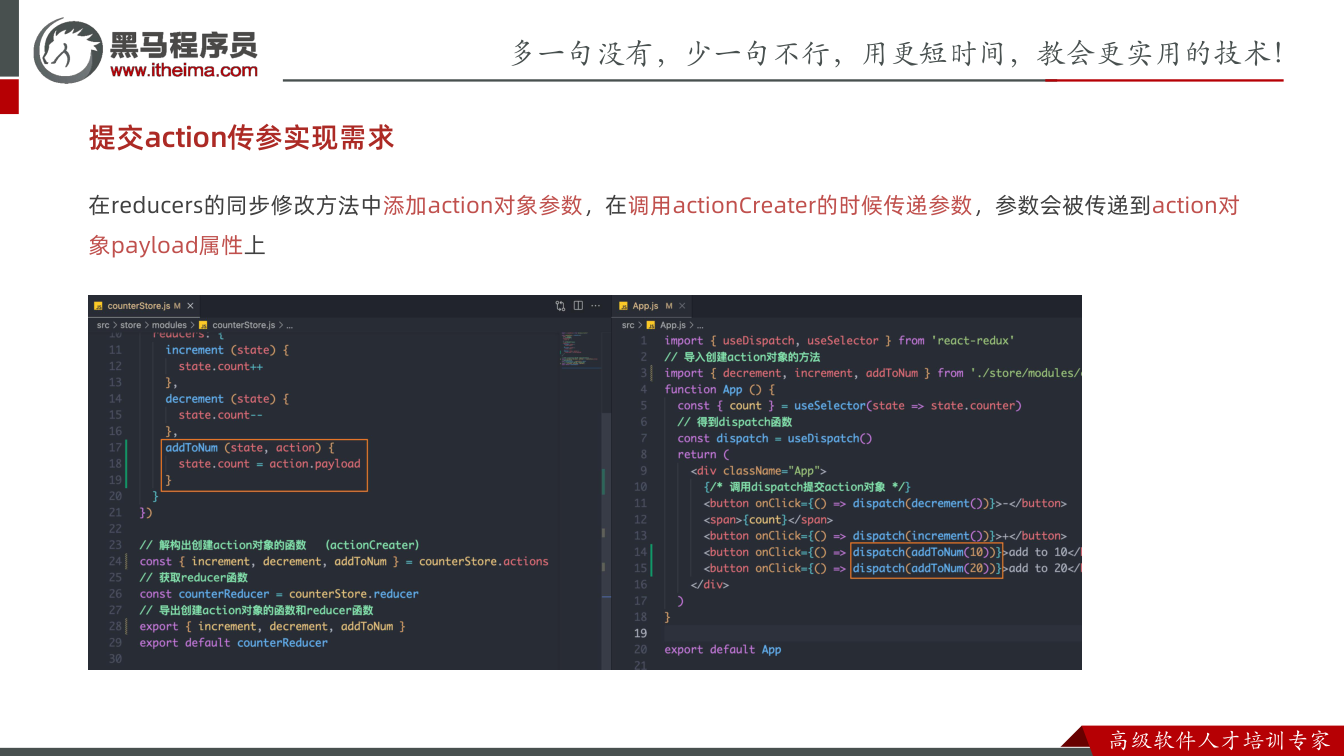The image size is (1344, 756).
Task: Click the '<div className="App">' line
Action: click(758, 470)
